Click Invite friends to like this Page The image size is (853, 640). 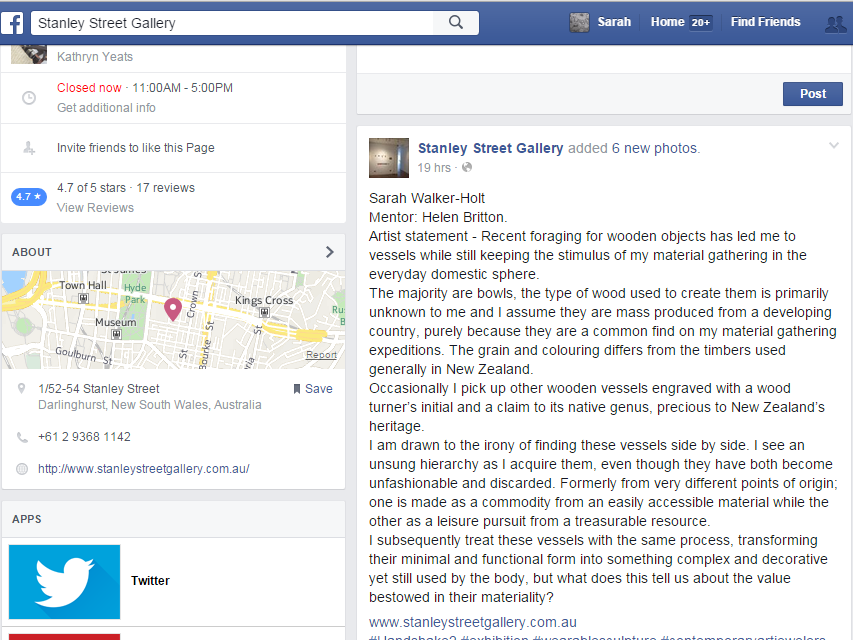135,148
